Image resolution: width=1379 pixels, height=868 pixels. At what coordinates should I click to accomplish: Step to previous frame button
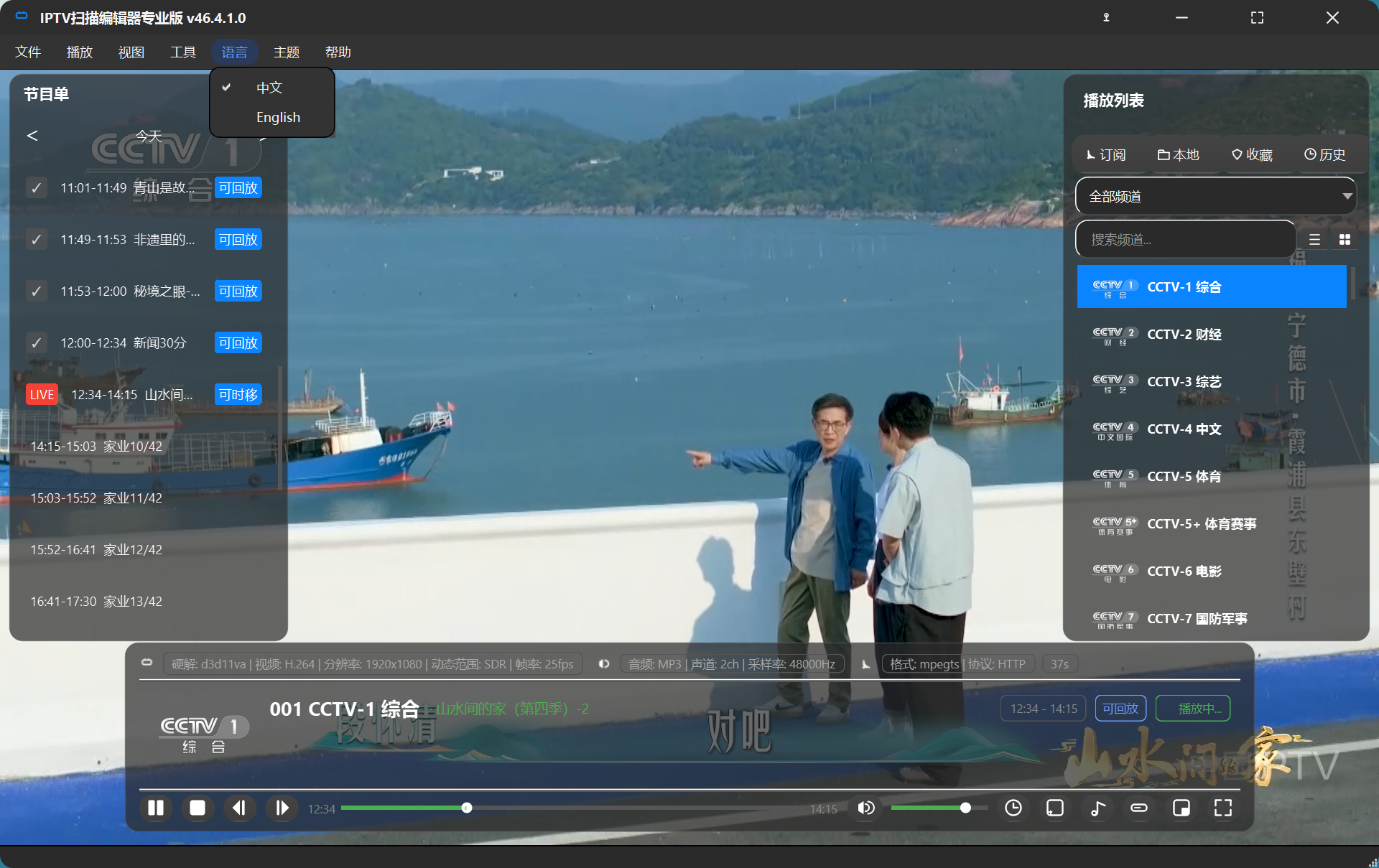[239, 808]
